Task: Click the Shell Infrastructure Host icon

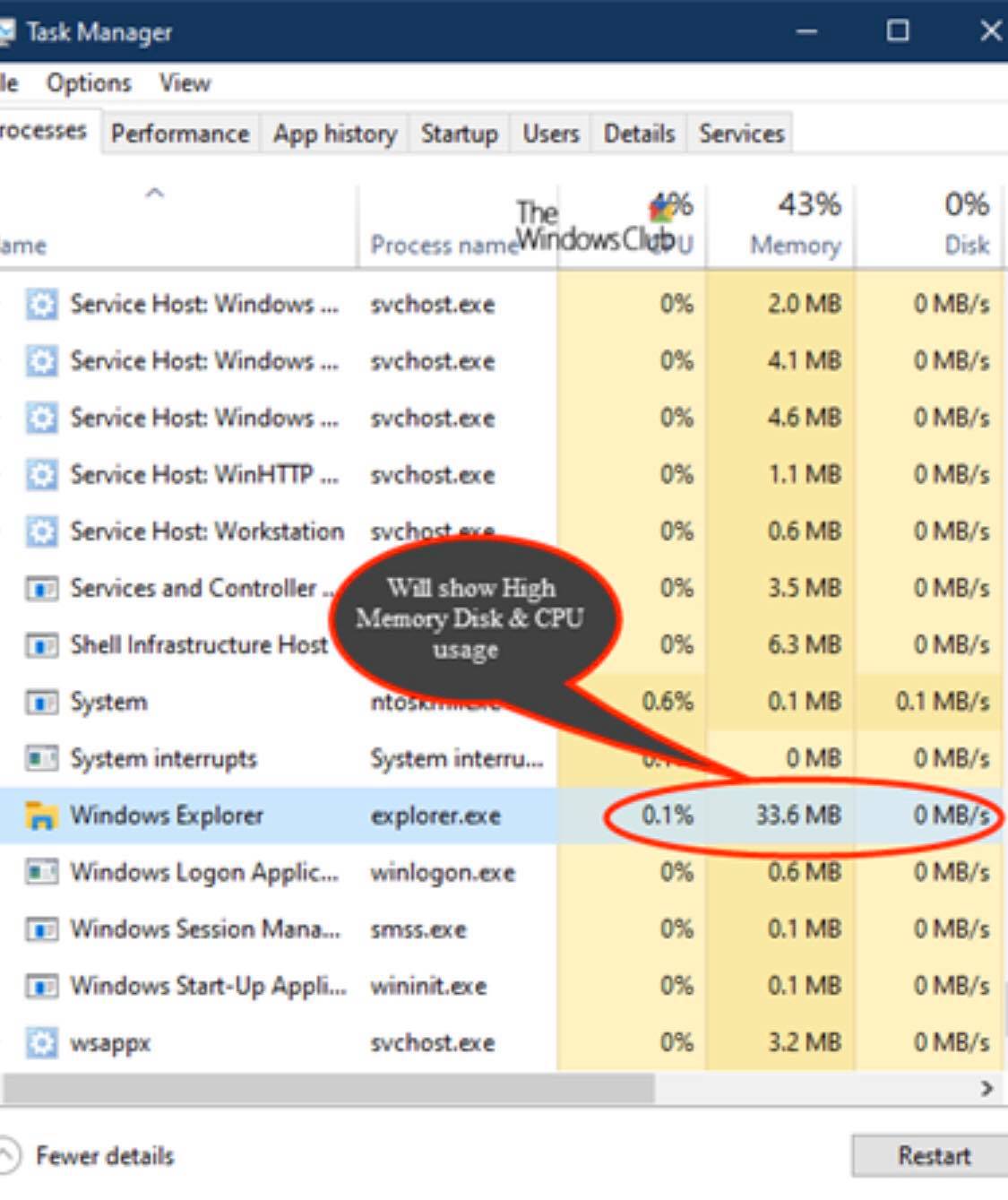Action: click(x=41, y=645)
